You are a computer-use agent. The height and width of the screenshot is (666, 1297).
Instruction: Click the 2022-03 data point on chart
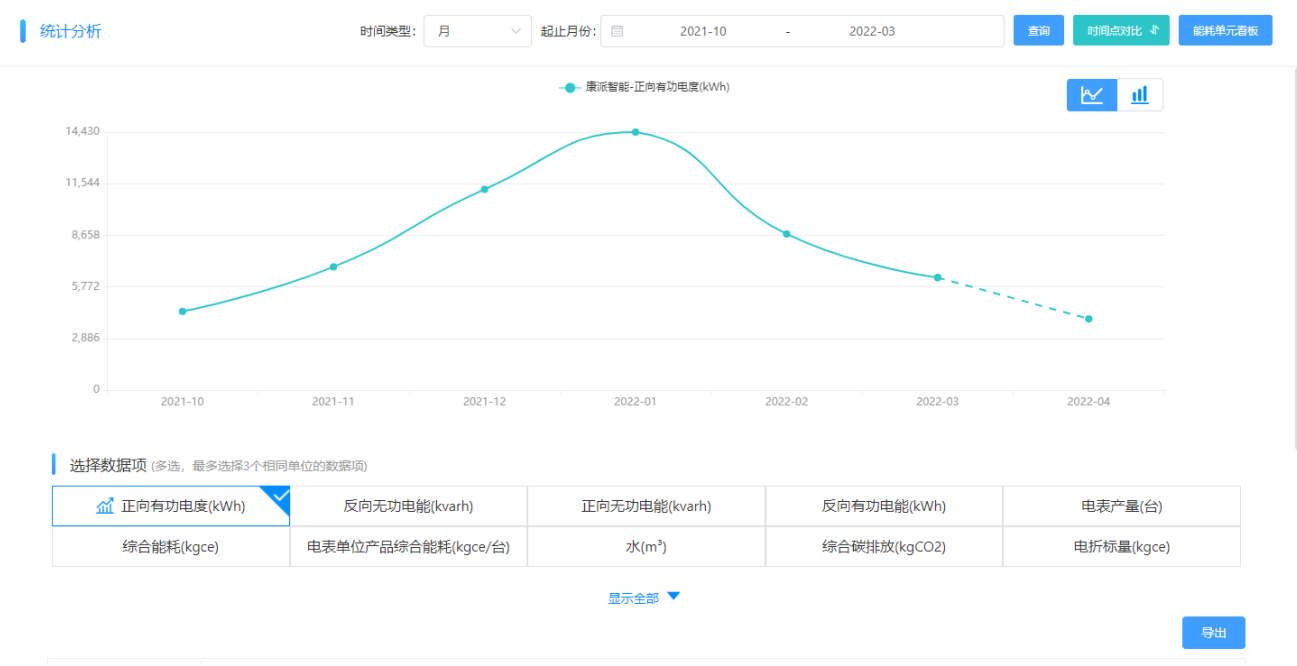tap(938, 277)
